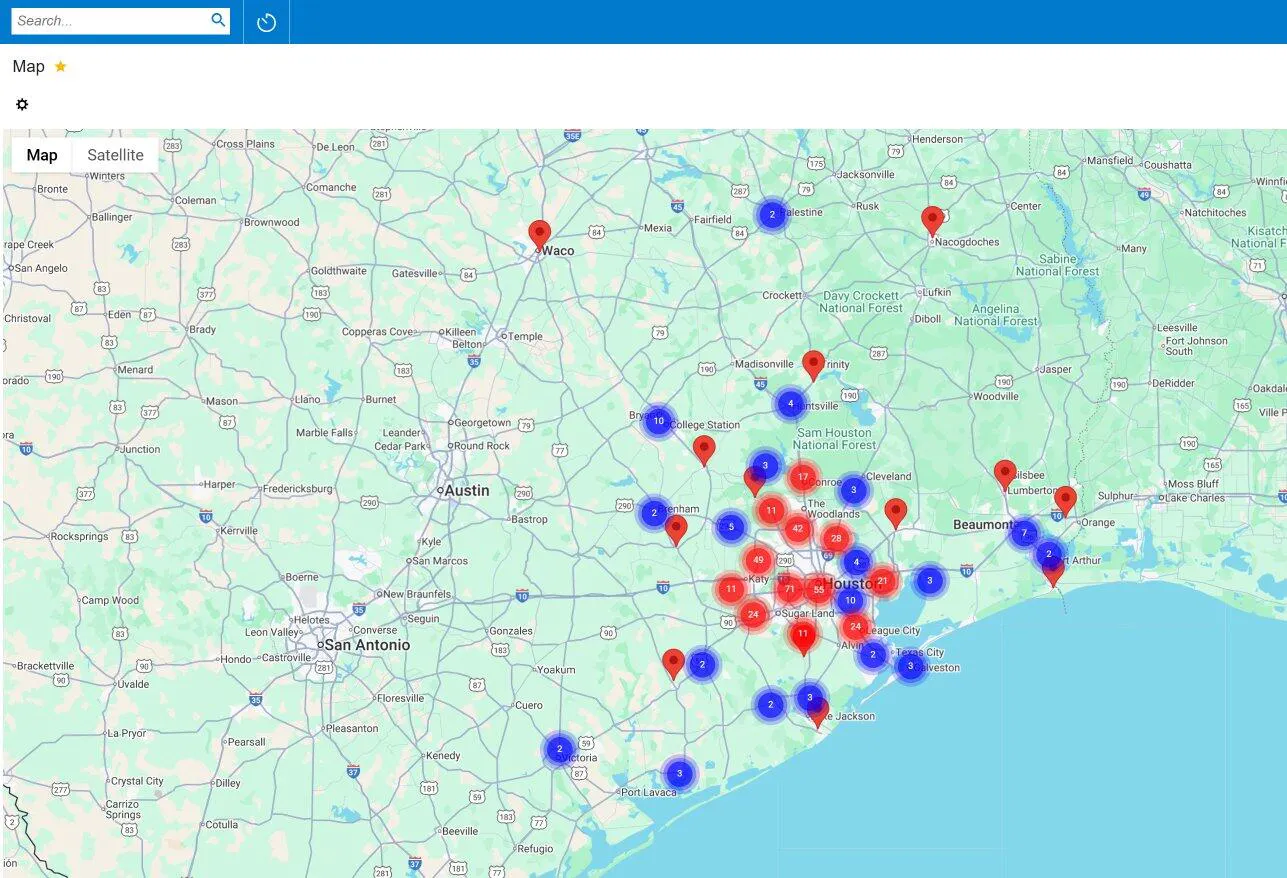This screenshot has width=1287, height=878.
Task: Click the red cluster labeled 42
Action: [x=797, y=528]
